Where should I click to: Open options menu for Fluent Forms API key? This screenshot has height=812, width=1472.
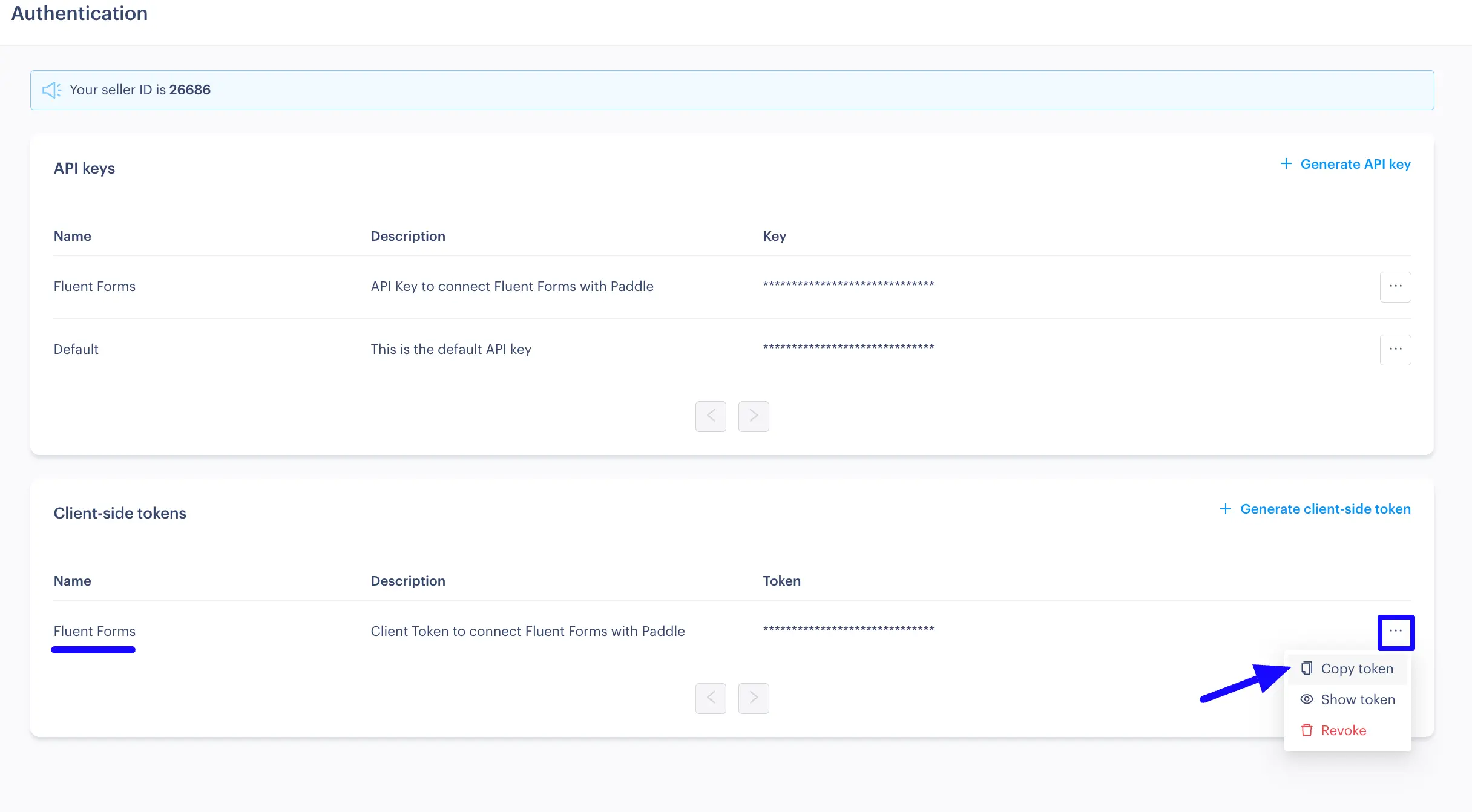pos(1395,287)
